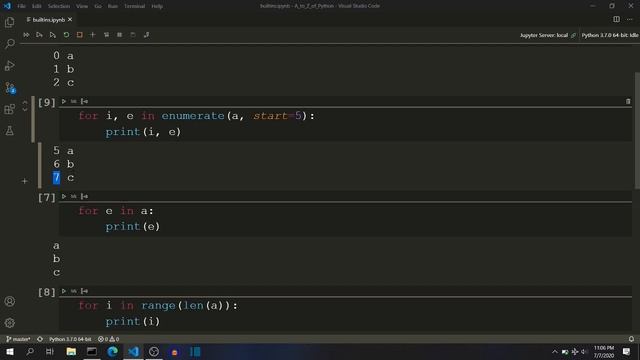This screenshot has width=640, height=360.
Task: Open File Explorer from the taskbar
Action: pos(71,352)
